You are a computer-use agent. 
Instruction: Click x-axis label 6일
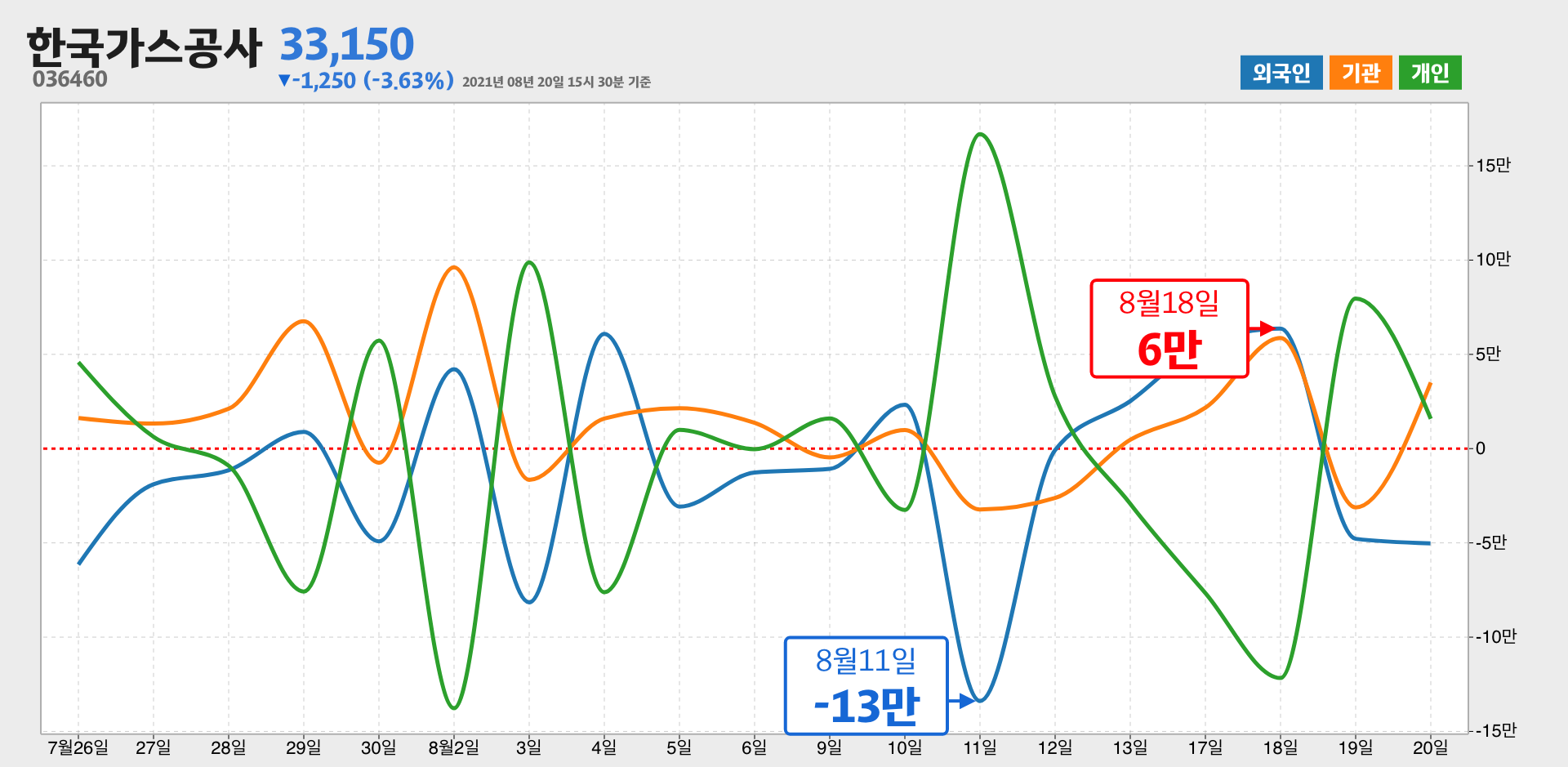click(x=755, y=747)
